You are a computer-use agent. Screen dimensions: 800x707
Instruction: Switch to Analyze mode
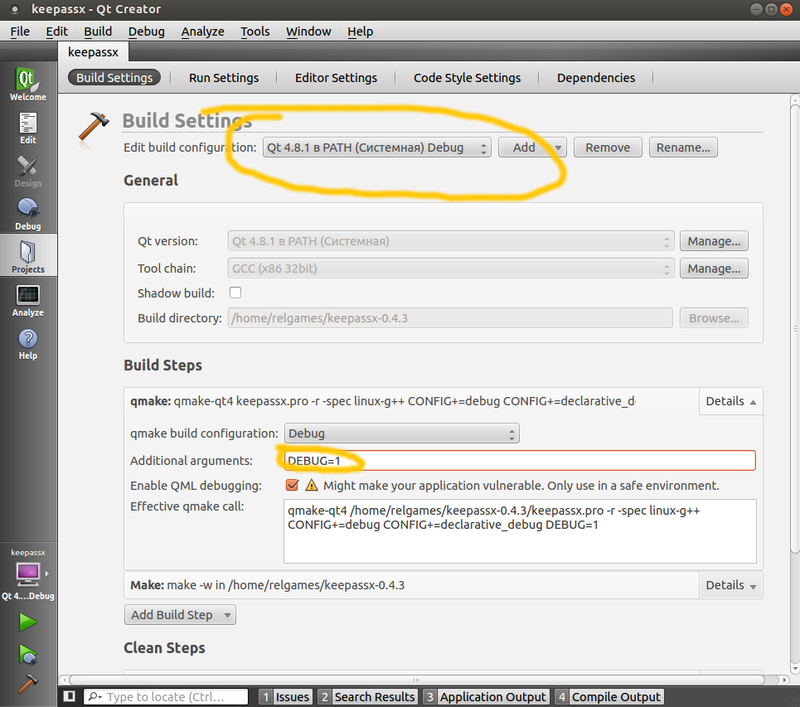[x=27, y=298]
